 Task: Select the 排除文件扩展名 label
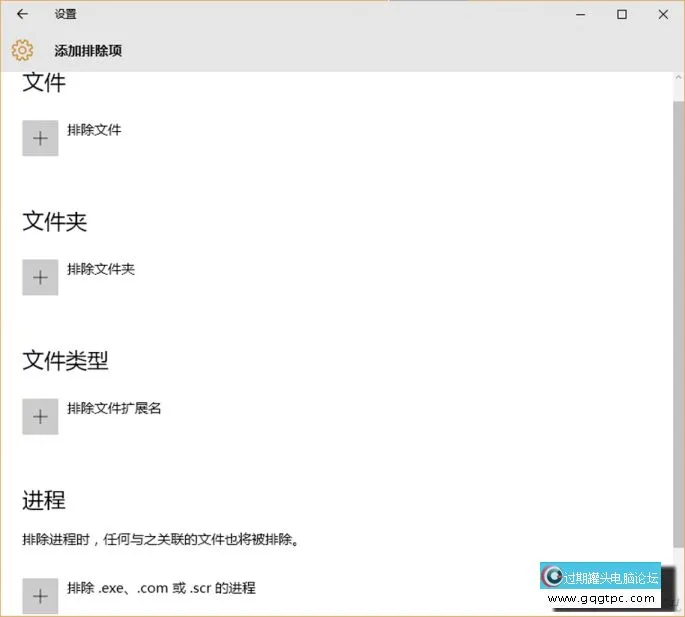tap(114, 408)
